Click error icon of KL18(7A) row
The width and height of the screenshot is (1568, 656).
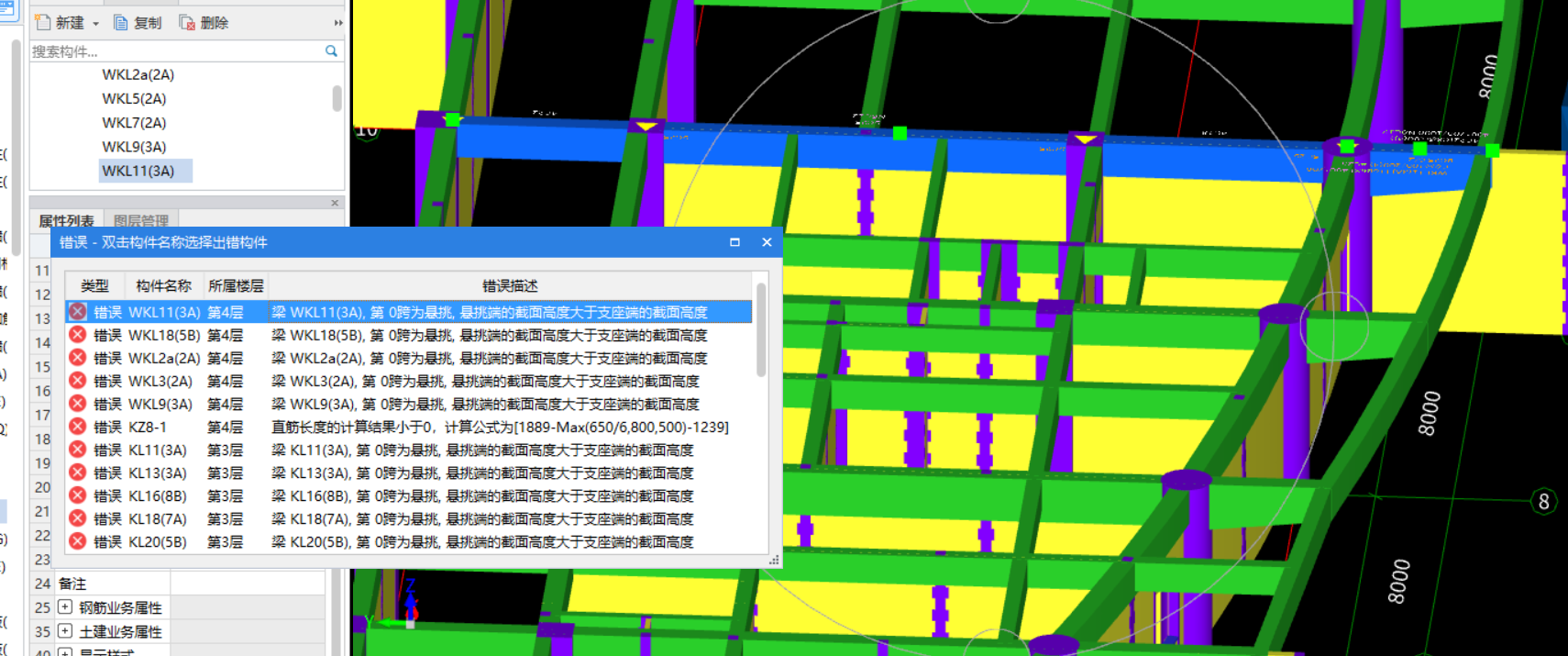pos(78,518)
